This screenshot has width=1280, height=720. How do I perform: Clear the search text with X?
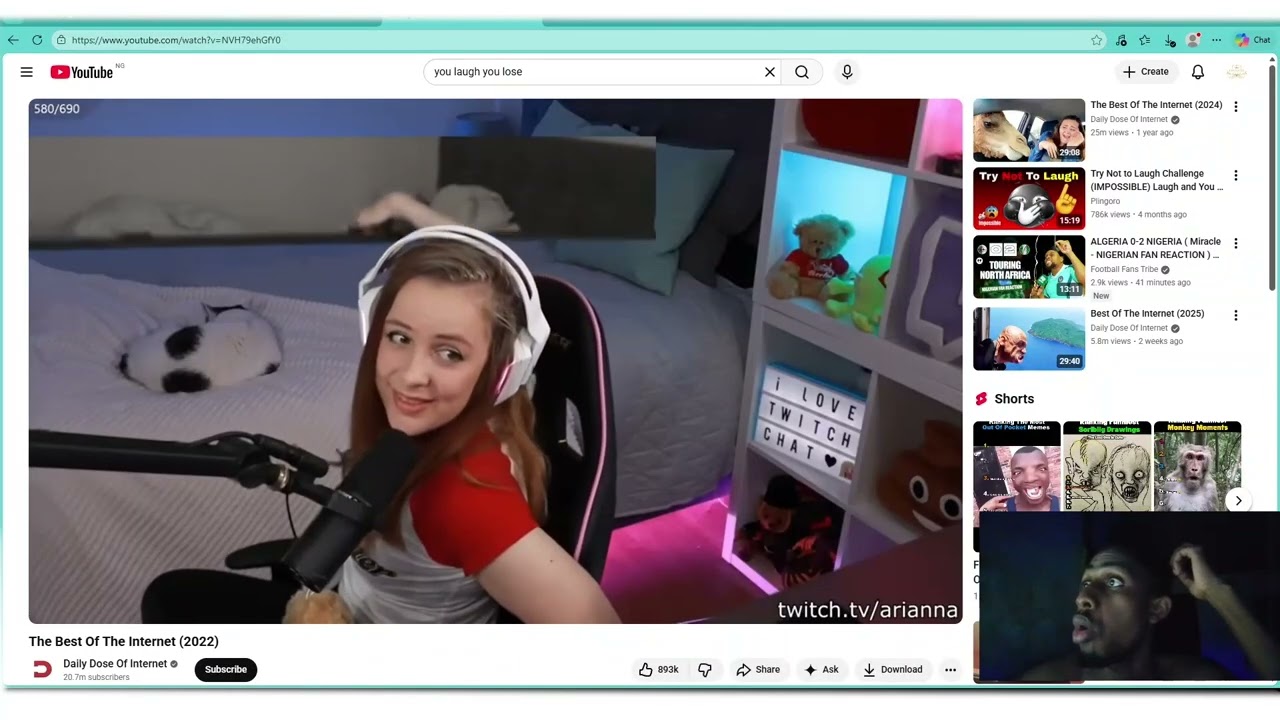point(770,72)
